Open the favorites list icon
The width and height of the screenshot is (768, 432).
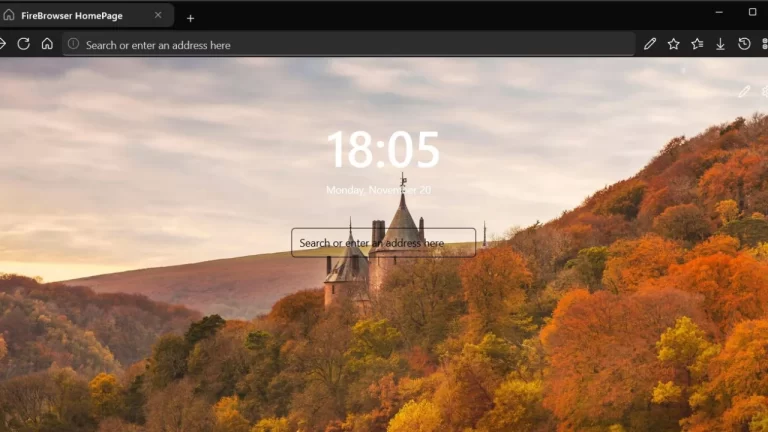click(x=697, y=44)
